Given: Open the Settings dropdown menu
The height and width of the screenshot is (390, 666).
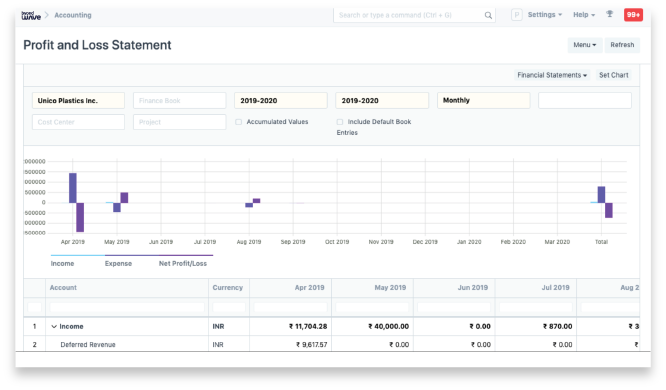Looking at the screenshot, I should point(545,15).
